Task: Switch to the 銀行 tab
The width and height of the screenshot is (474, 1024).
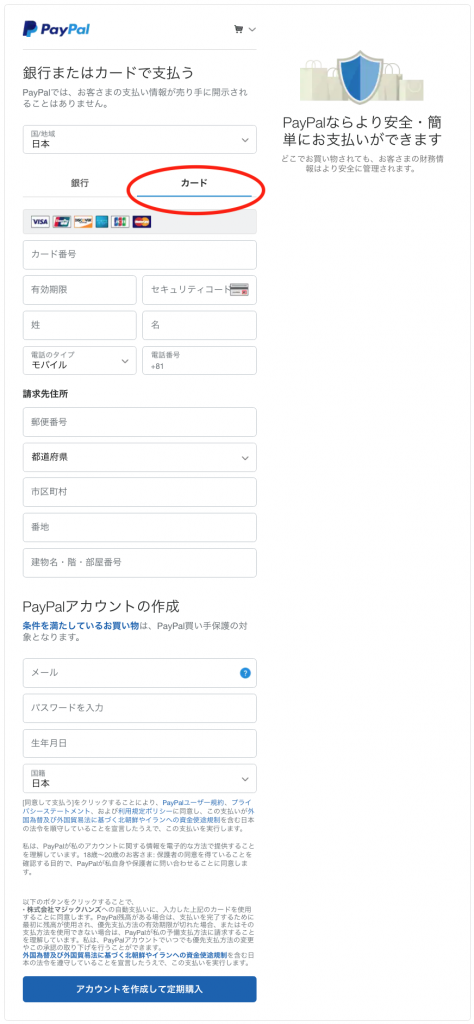Action: [x=80, y=183]
